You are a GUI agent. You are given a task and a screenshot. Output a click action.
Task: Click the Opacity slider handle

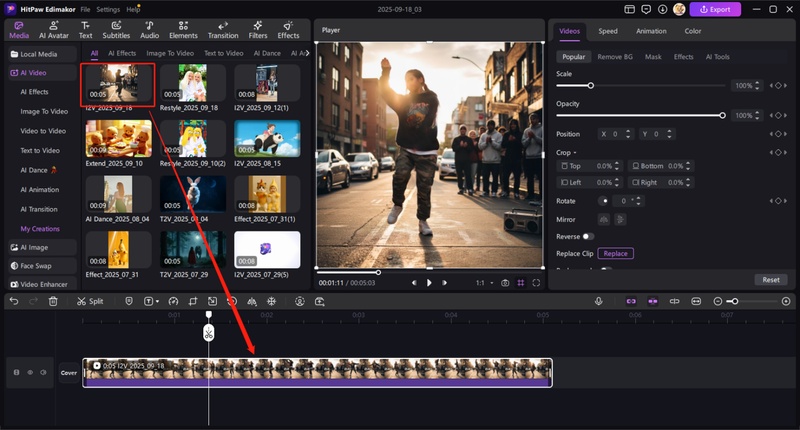722,116
